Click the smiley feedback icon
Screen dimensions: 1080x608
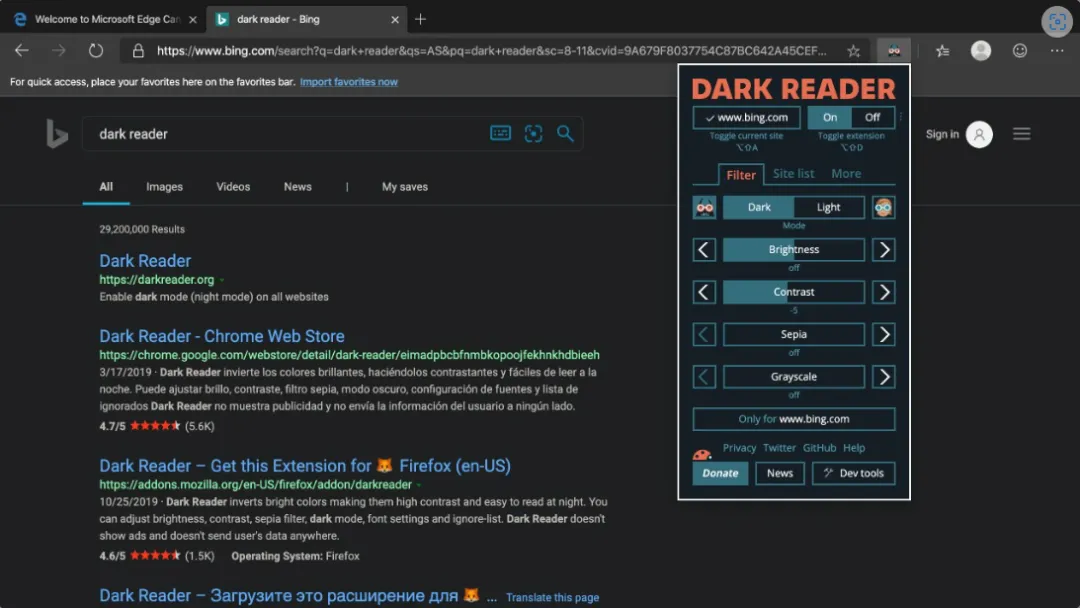click(1020, 50)
